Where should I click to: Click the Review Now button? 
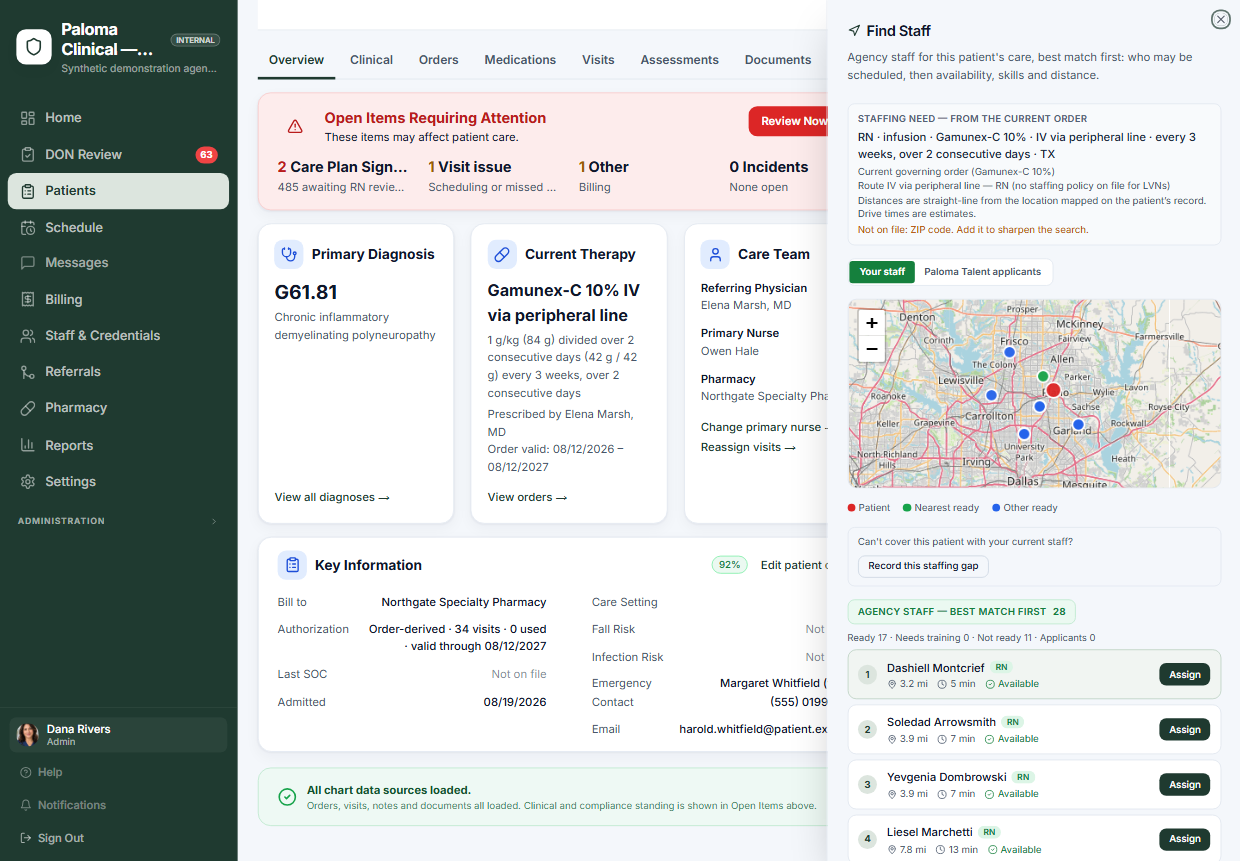pyautogui.click(x=789, y=121)
